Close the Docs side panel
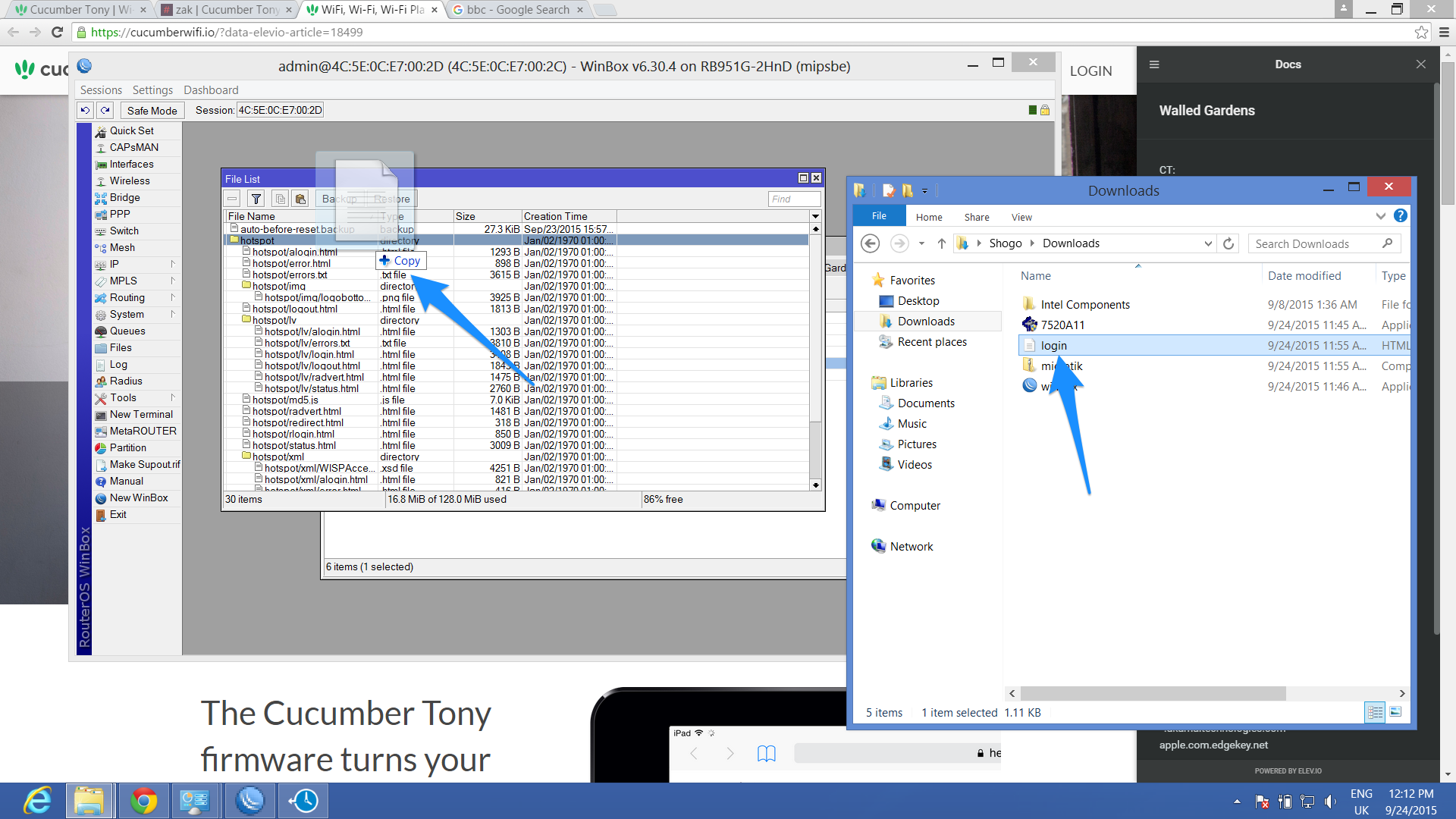The height and width of the screenshot is (819, 1456). [1421, 64]
